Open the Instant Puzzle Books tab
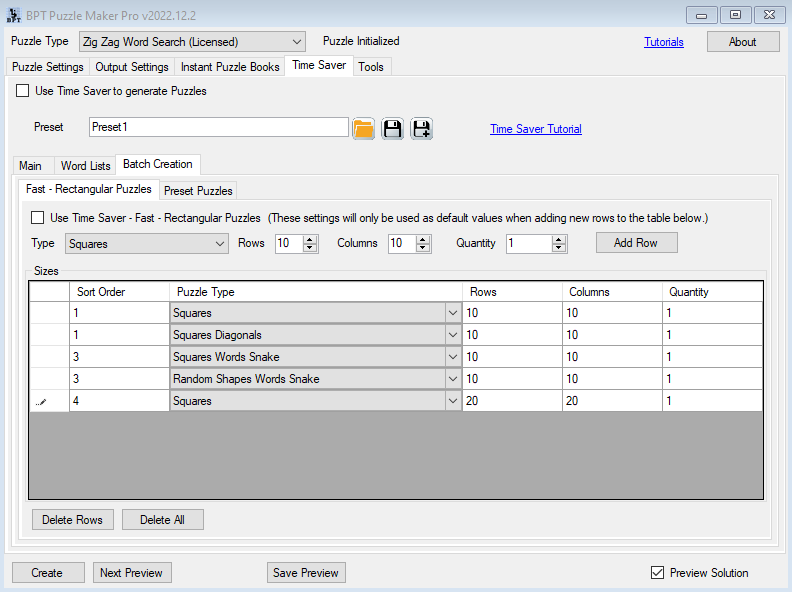792x592 pixels. [230, 67]
